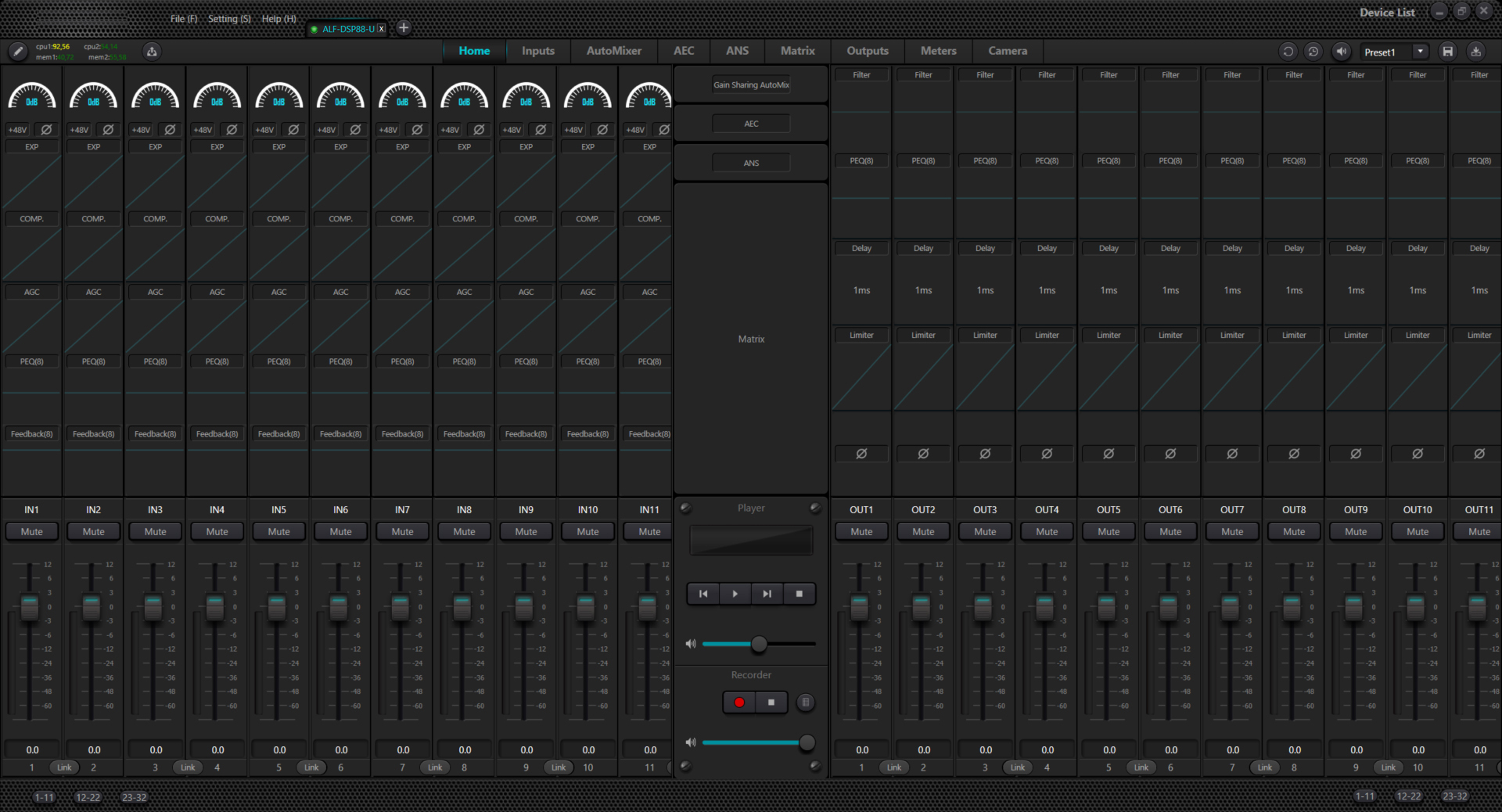Viewport: 1502px width, 812px height.
Task: Switch to the Matrix tab
Action: coord(798,51)
